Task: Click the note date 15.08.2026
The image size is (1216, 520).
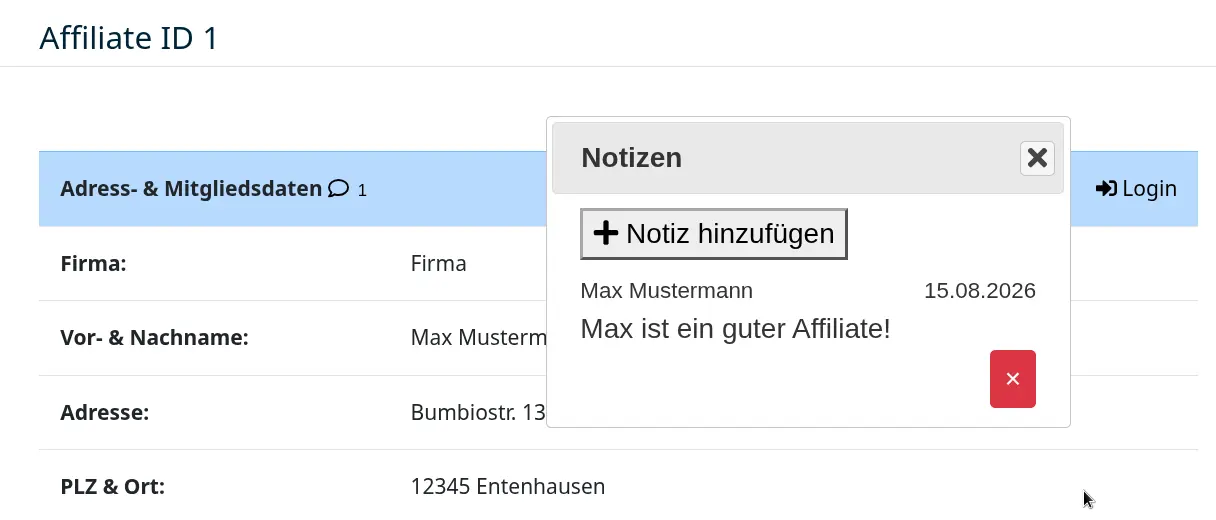Action: click(980, 291)
